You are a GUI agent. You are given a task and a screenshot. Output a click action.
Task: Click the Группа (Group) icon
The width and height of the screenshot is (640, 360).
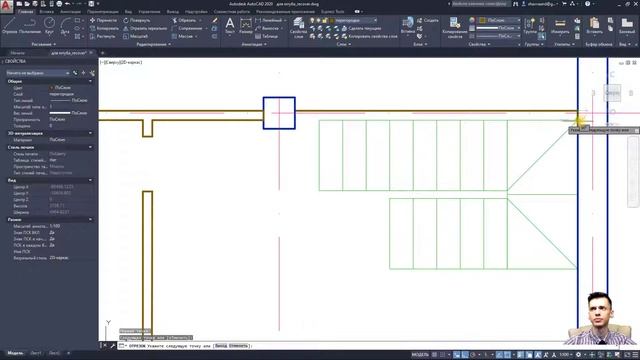(530, 25)
